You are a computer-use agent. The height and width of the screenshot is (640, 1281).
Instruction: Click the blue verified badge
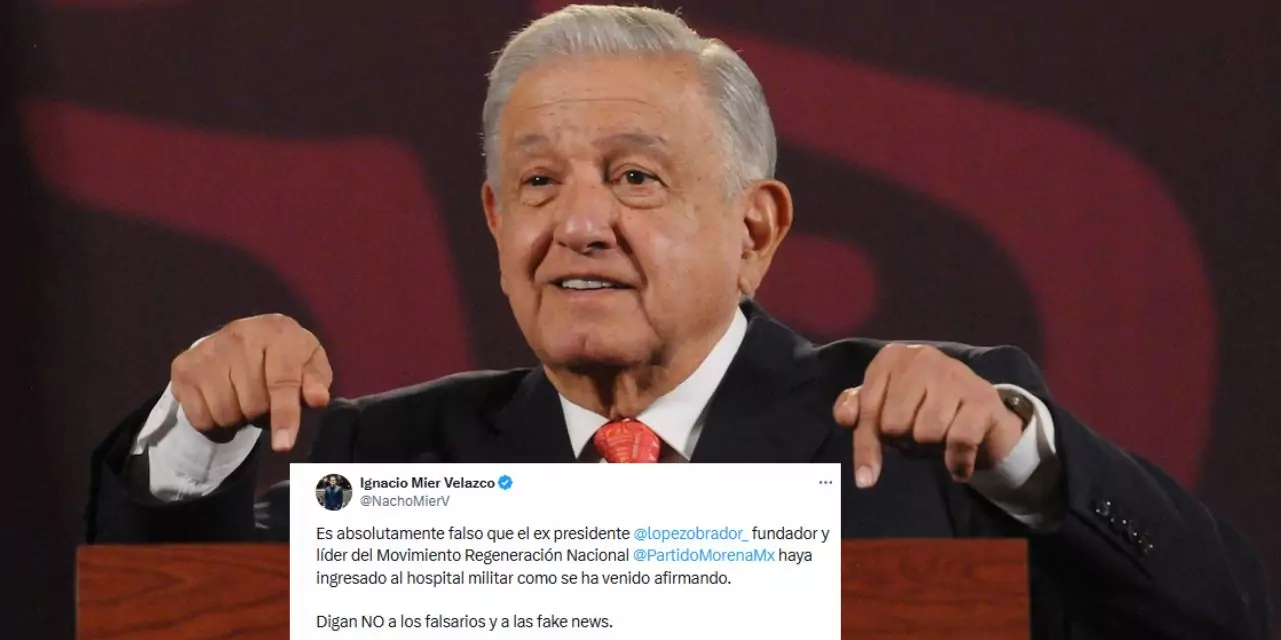click(505, 482)
